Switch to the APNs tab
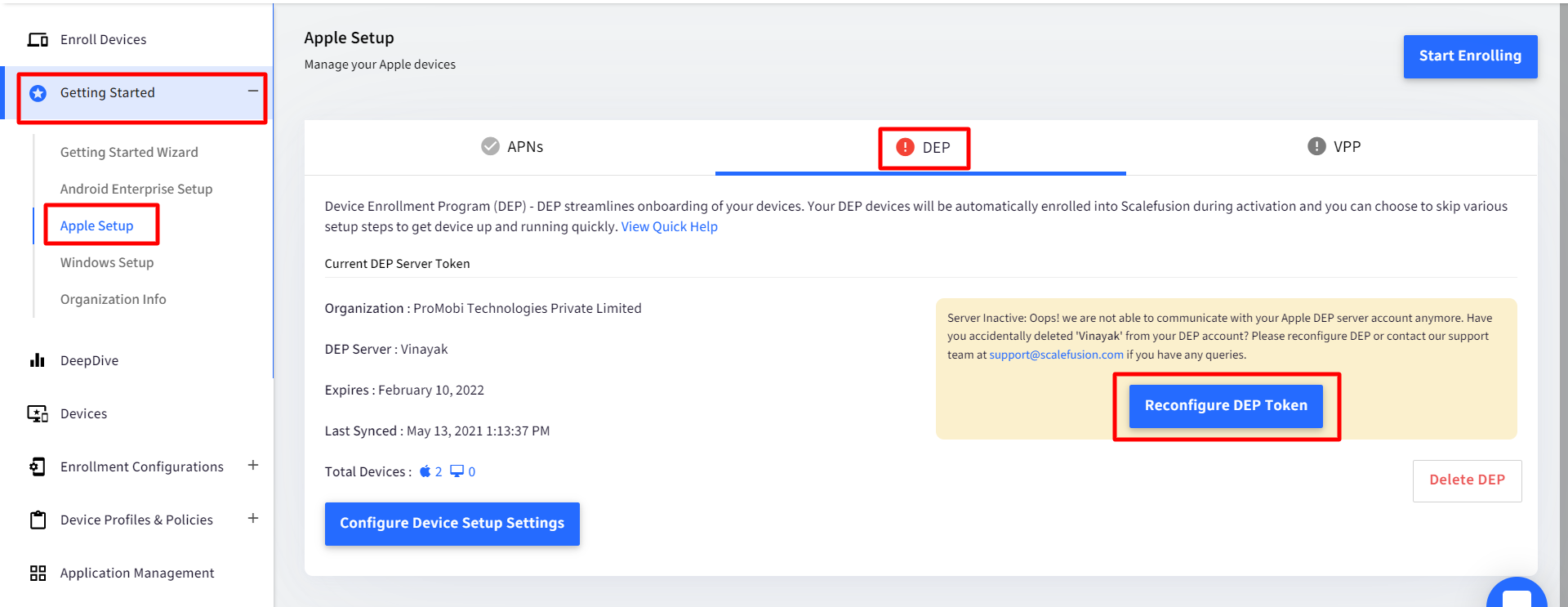 pyautogui.click(x=511, y=147)
